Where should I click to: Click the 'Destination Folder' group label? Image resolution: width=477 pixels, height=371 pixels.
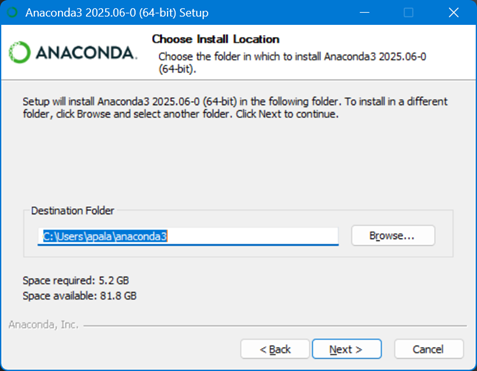pos(72,211)
